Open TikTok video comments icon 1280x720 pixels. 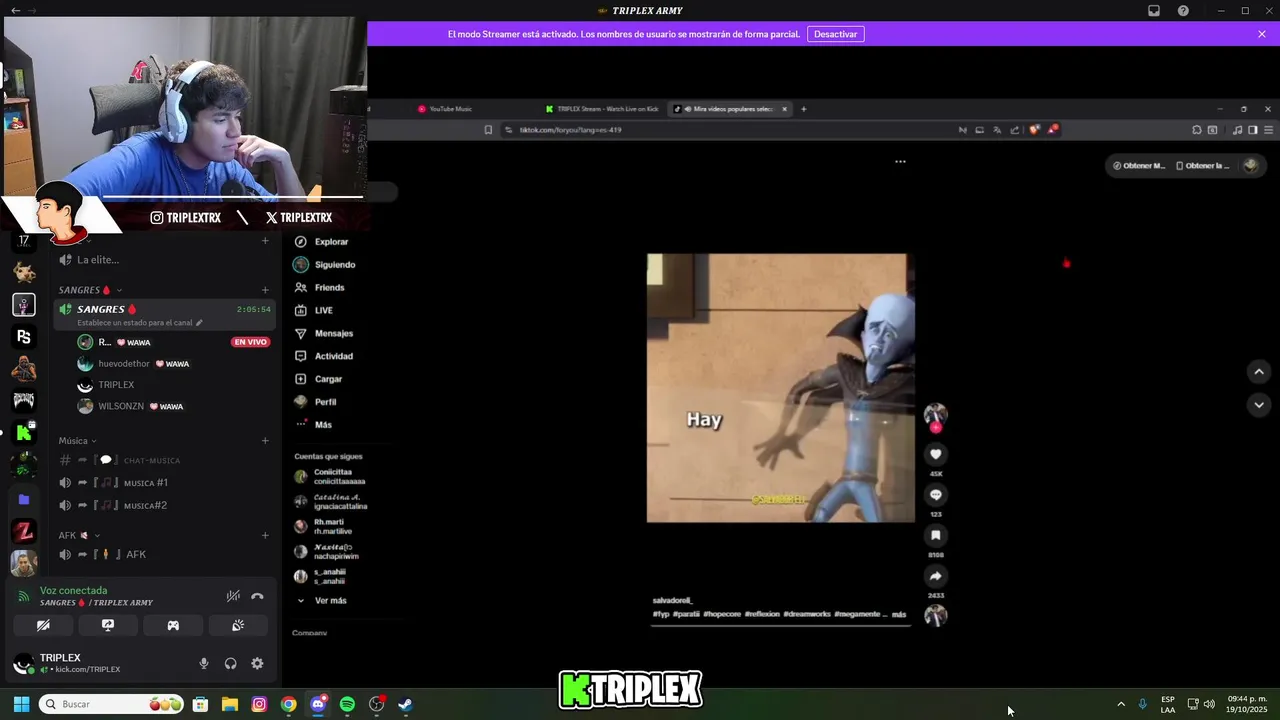tap(936, 495)
